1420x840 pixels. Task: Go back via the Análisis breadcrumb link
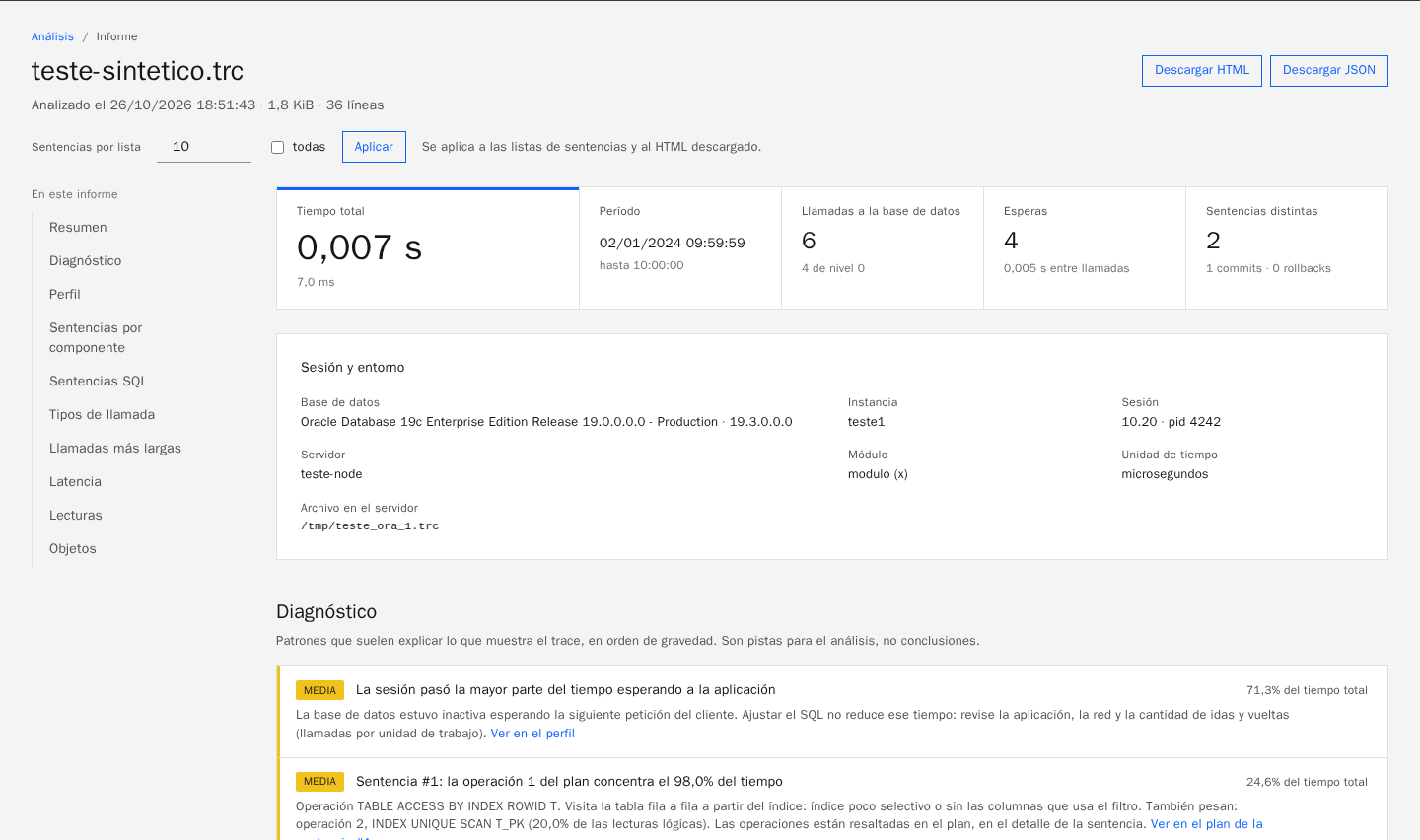coord(52,36)
